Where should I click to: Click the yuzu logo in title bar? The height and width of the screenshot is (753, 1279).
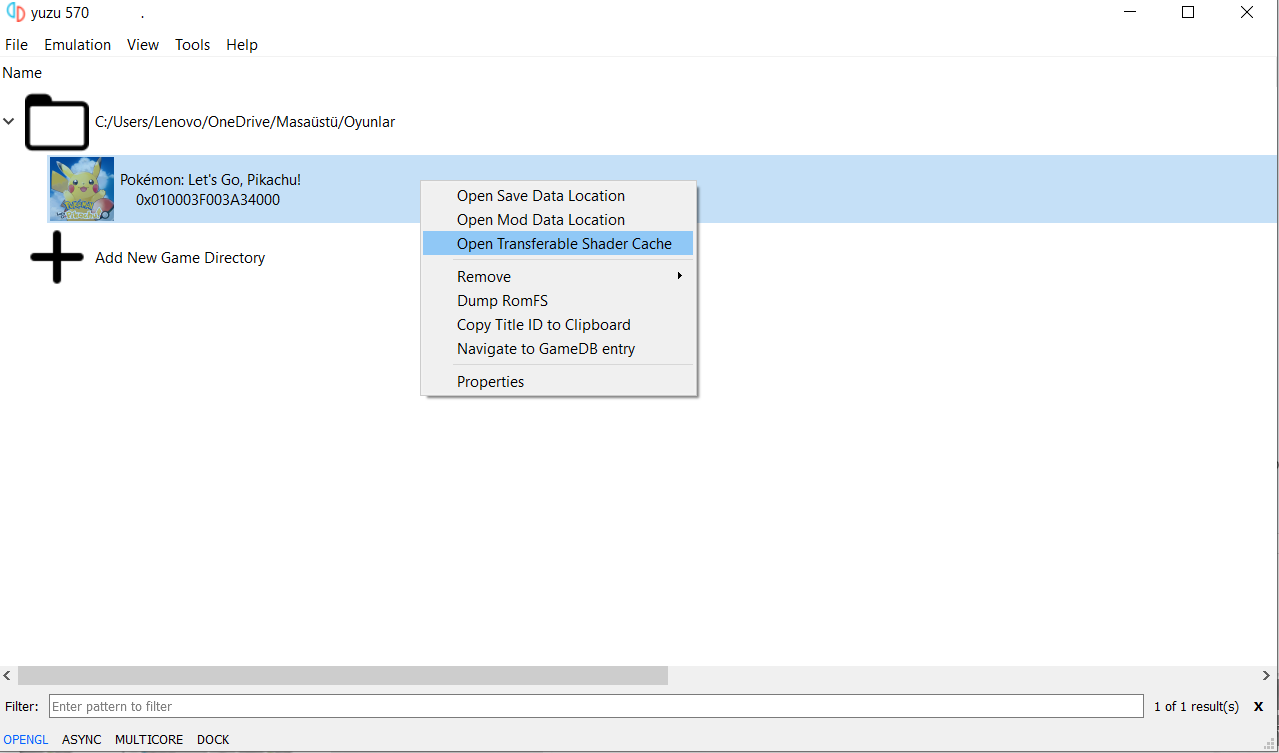[15, 13]
